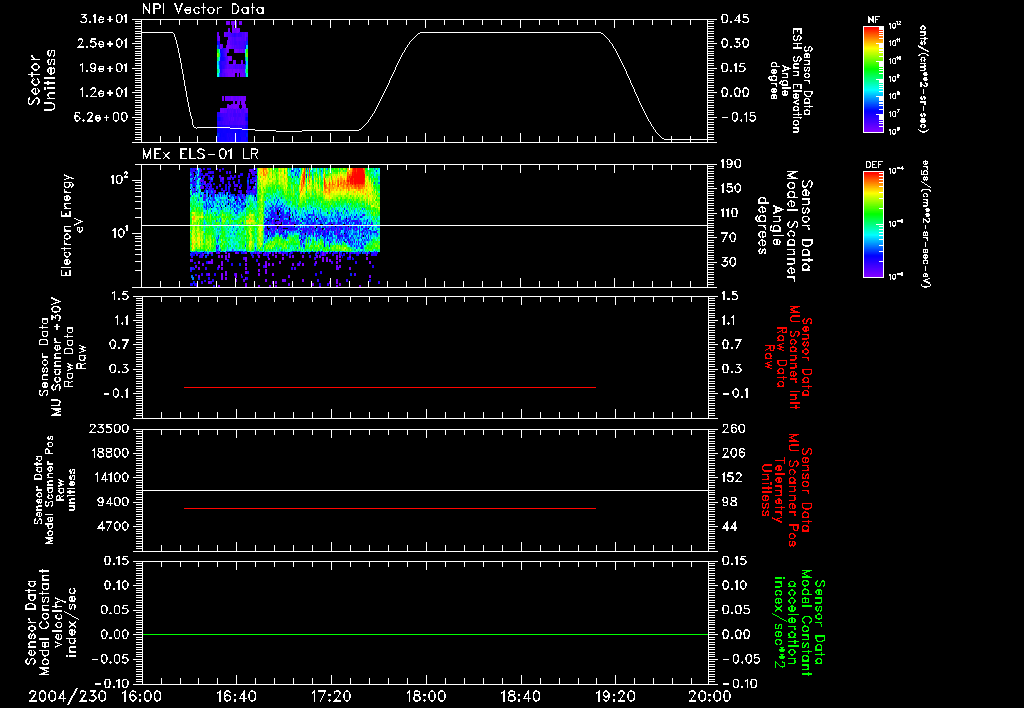
Task: Click the "16:00" time tick label
Action: pos(141,696)
